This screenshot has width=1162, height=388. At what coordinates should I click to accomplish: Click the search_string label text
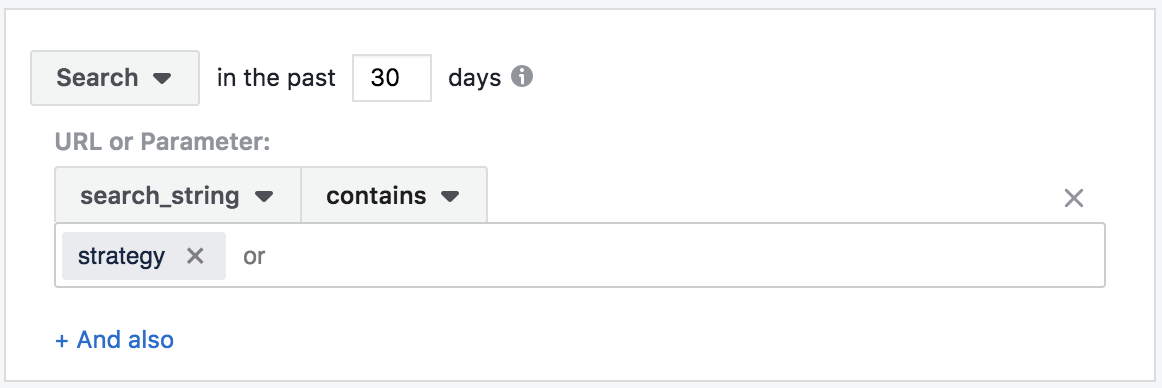pos(160,196)
